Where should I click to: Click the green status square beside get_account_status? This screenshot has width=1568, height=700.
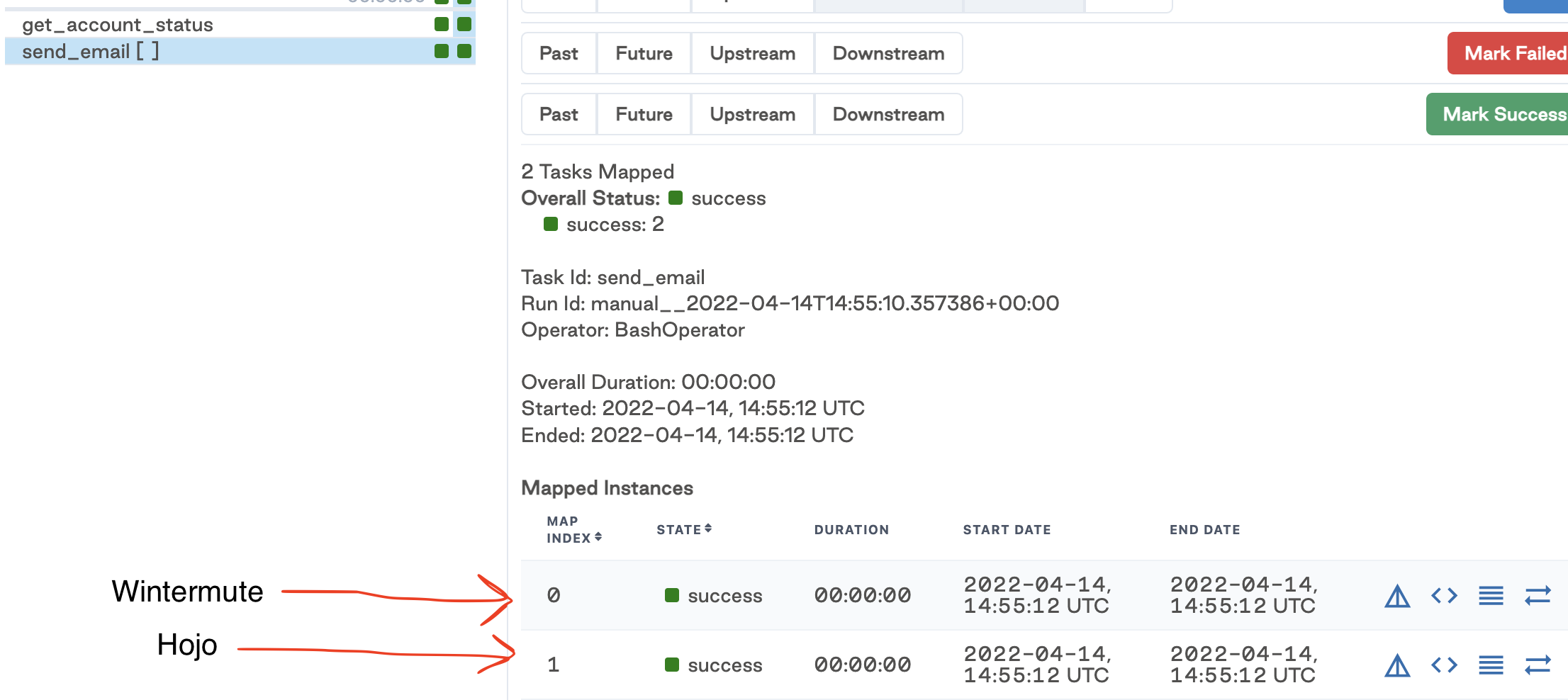(442, 23)
